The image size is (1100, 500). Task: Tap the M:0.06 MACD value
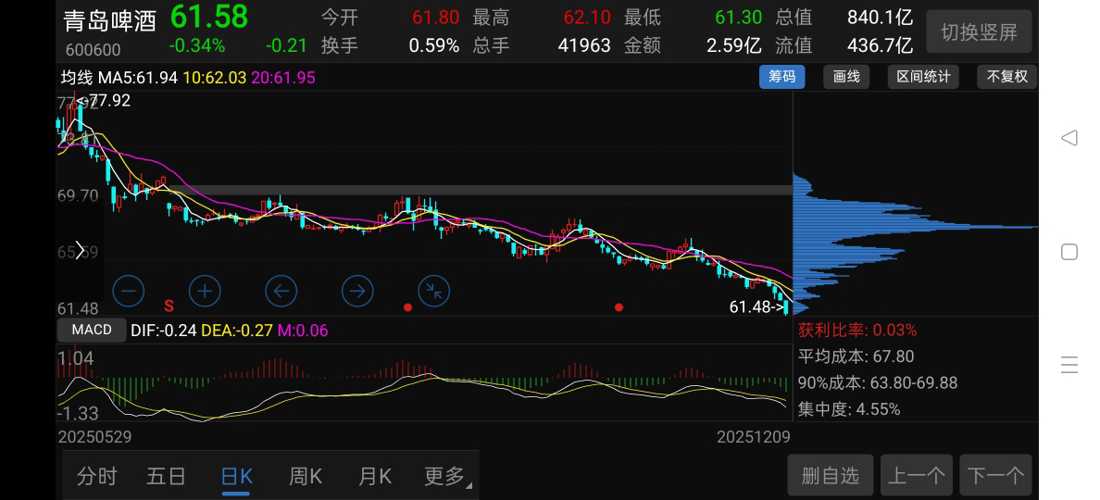point(301,330)
